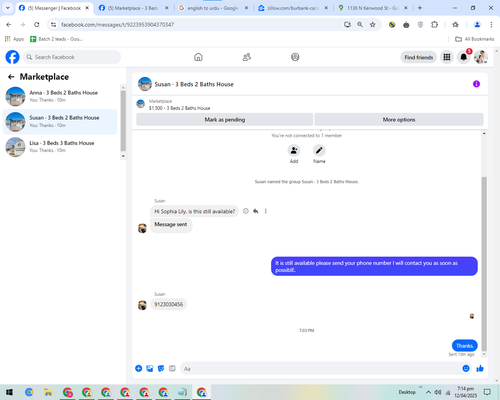Click the address bar URL

[x=117, y=25]
